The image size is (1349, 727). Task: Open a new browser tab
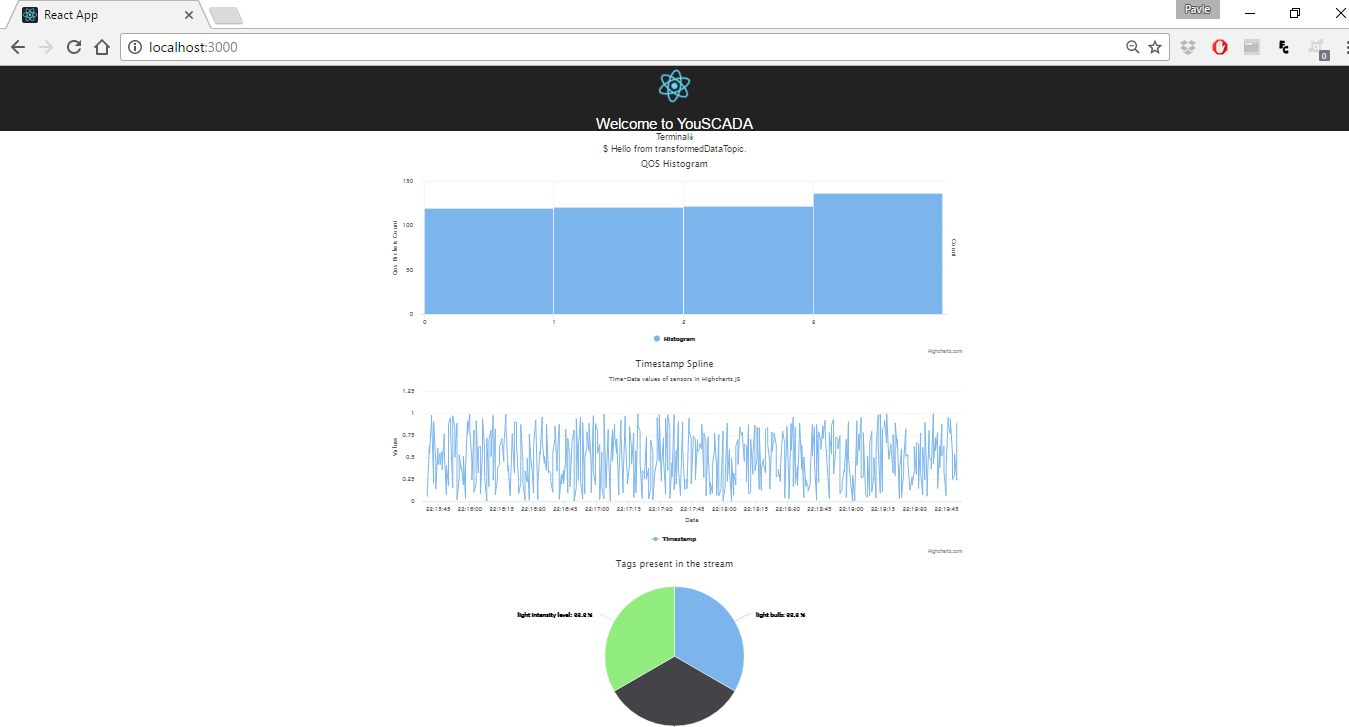tap(226, 15)
